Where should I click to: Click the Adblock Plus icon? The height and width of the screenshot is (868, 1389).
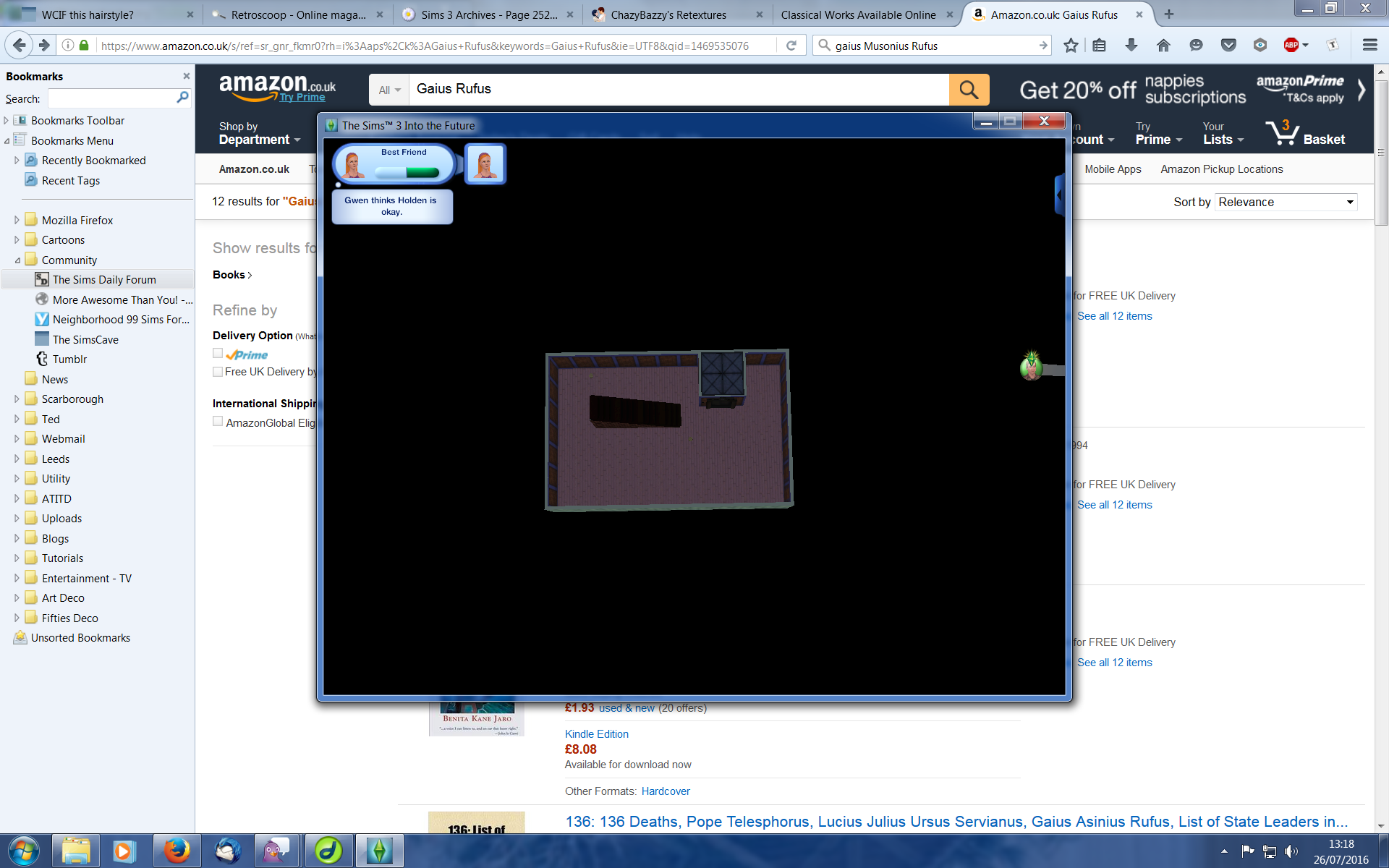[x=1291, y=46]
